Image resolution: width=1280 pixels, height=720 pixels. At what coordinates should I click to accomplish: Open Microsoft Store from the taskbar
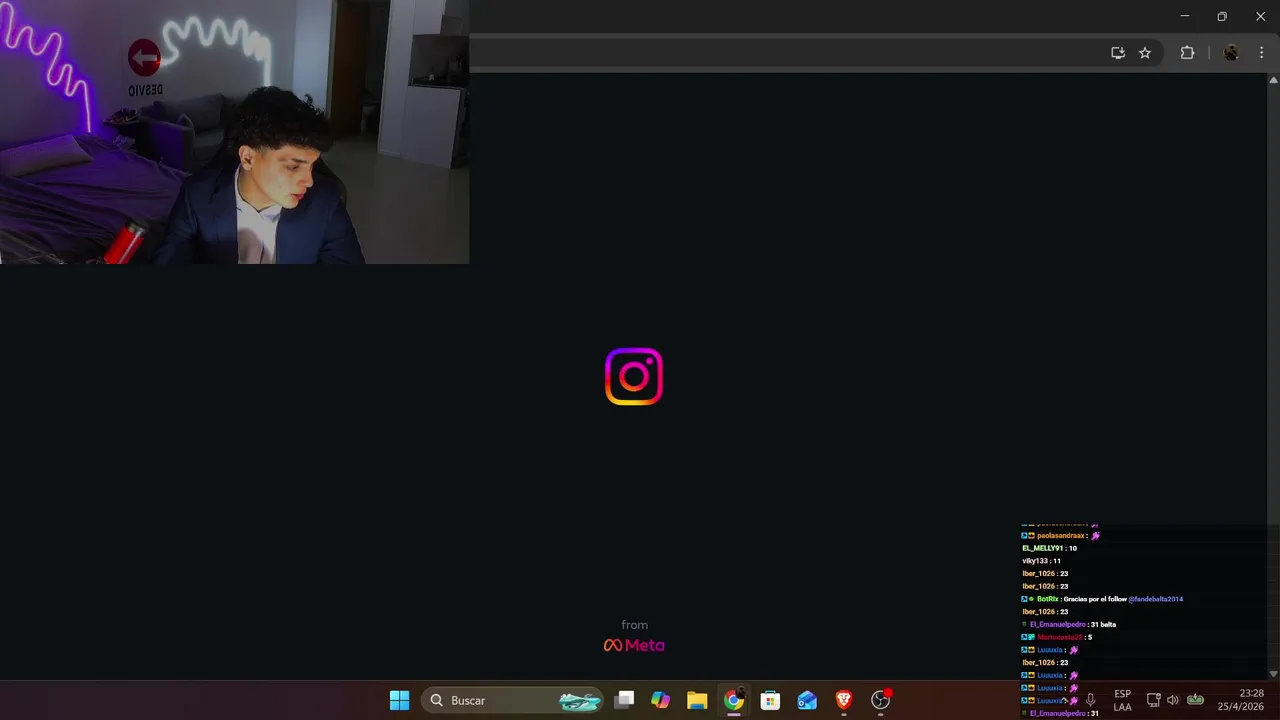coord(770,700)
